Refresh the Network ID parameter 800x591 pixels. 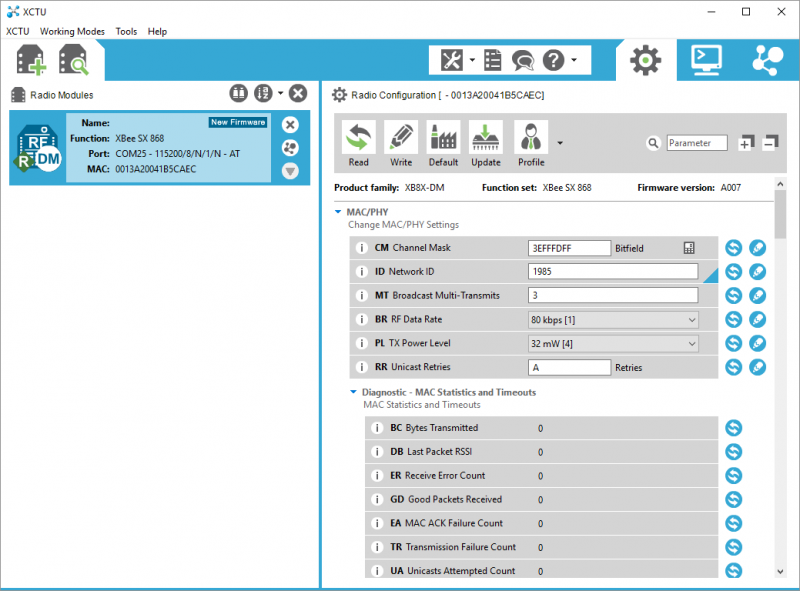734,272
